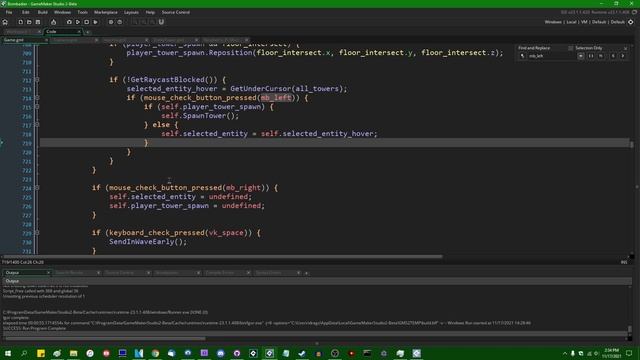
Task: Click the code editor horizontal scrollbar
Action: point(222,257)
